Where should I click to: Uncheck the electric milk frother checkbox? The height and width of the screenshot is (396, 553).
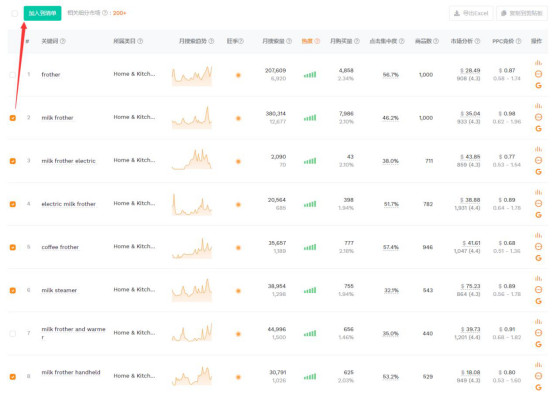(12, 204)
